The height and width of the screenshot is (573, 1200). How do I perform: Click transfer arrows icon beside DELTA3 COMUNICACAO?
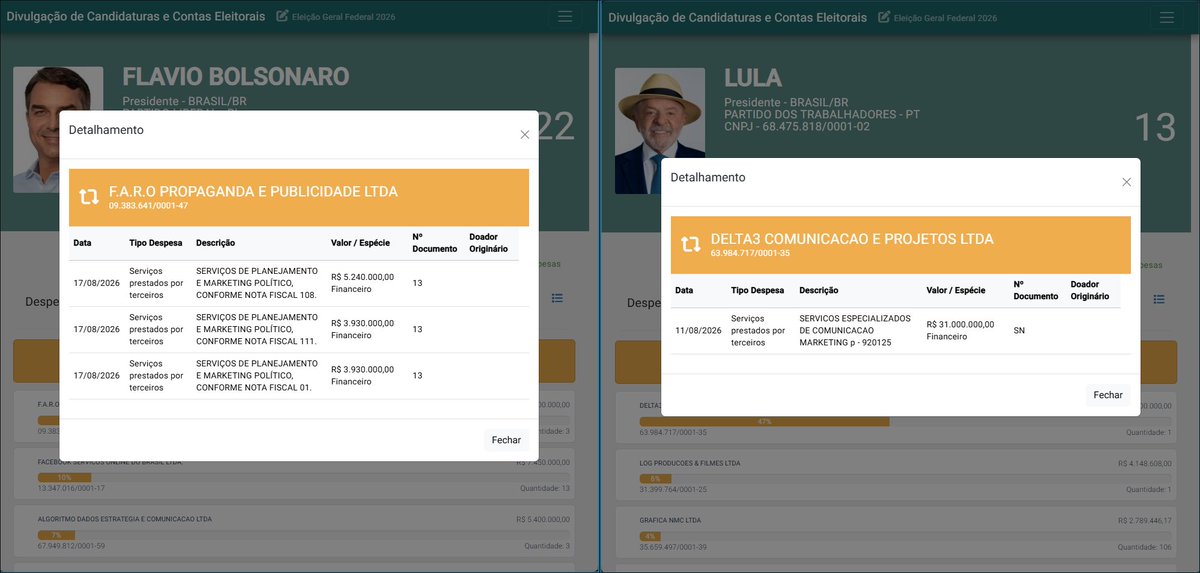691,244
